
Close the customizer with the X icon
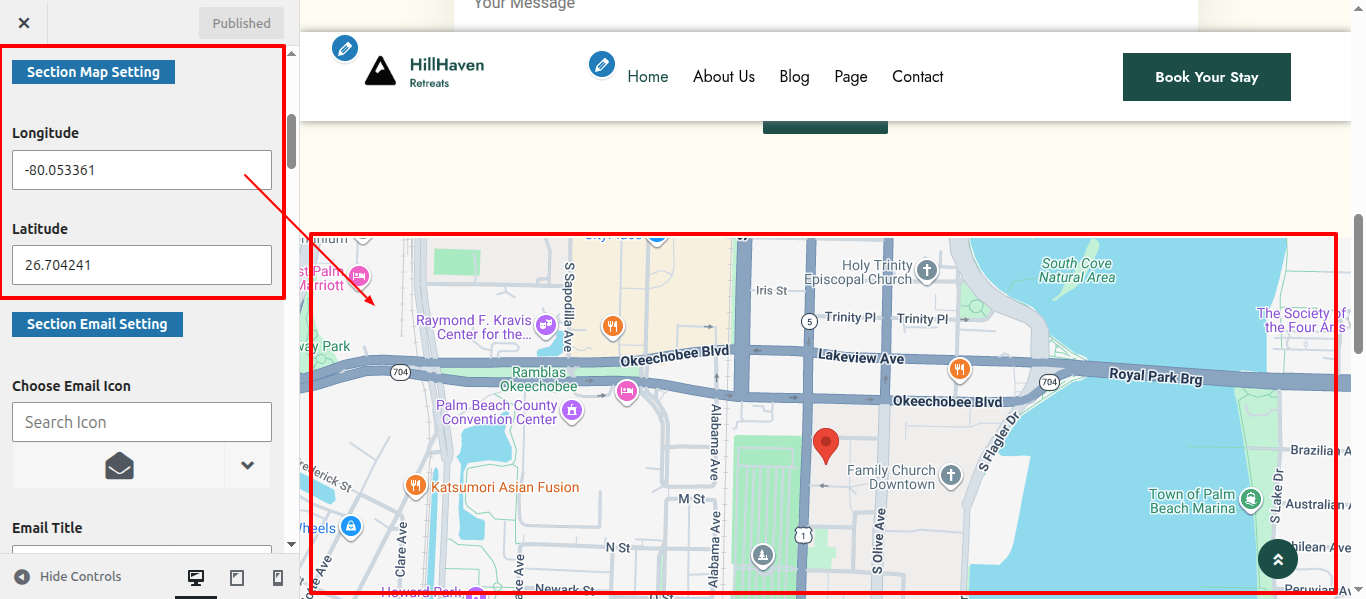[x=24, y=23]
